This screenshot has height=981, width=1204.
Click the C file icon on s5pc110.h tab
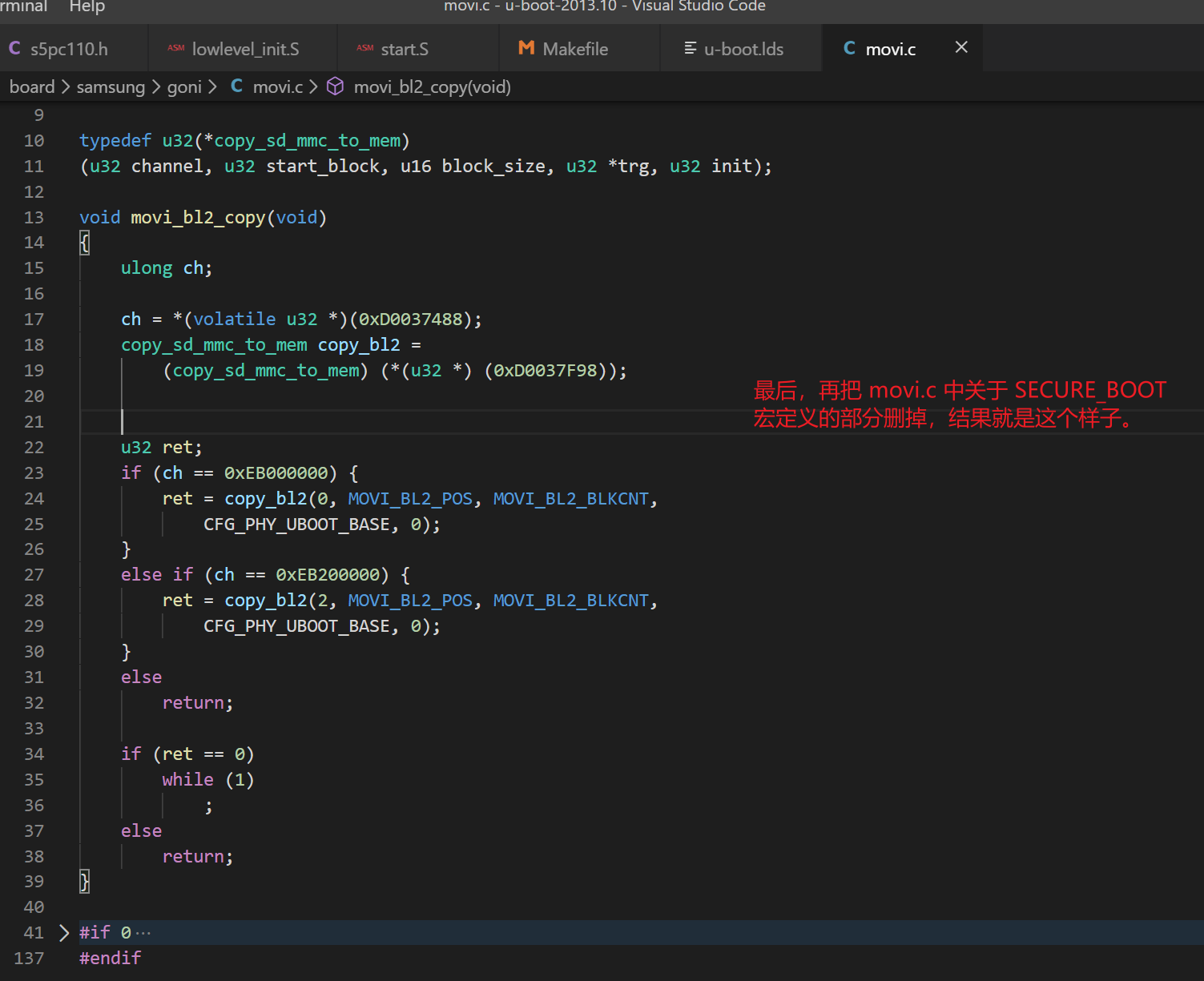pyautogui.click(x=14, y=49)
